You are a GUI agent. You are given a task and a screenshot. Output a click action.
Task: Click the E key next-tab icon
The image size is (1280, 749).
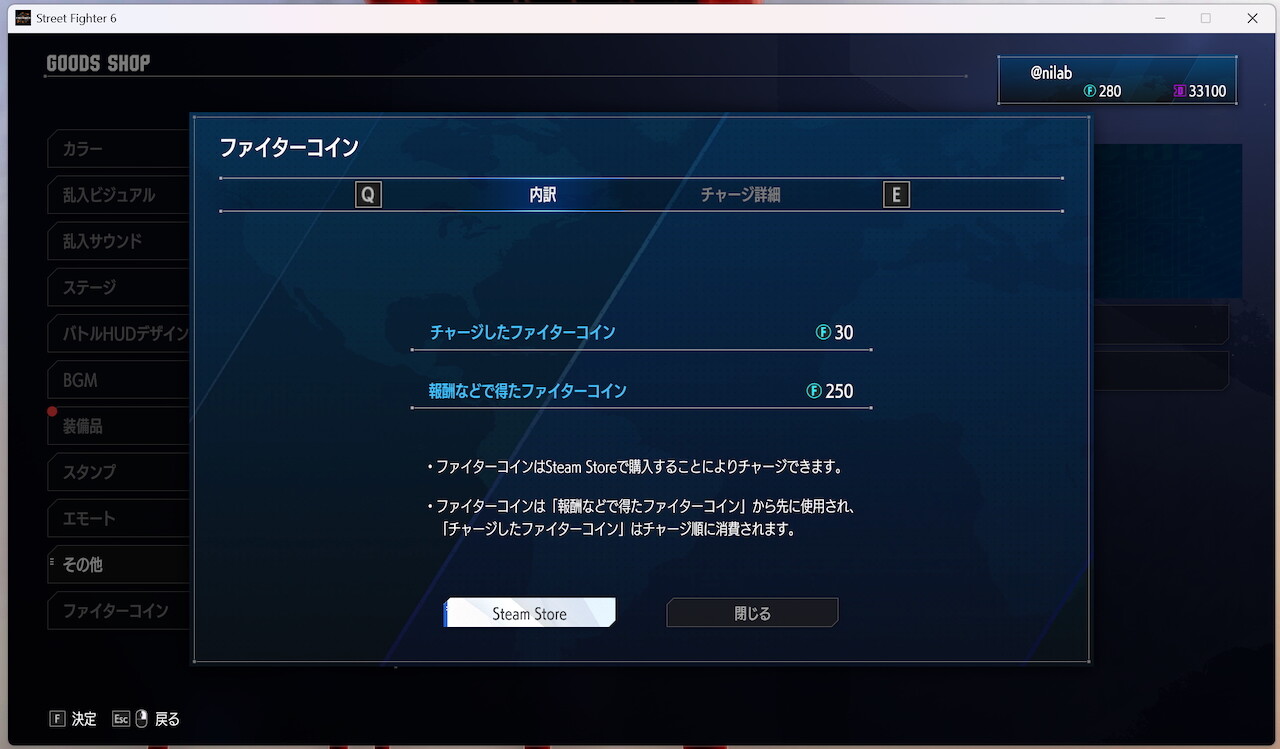coord(896,195)
